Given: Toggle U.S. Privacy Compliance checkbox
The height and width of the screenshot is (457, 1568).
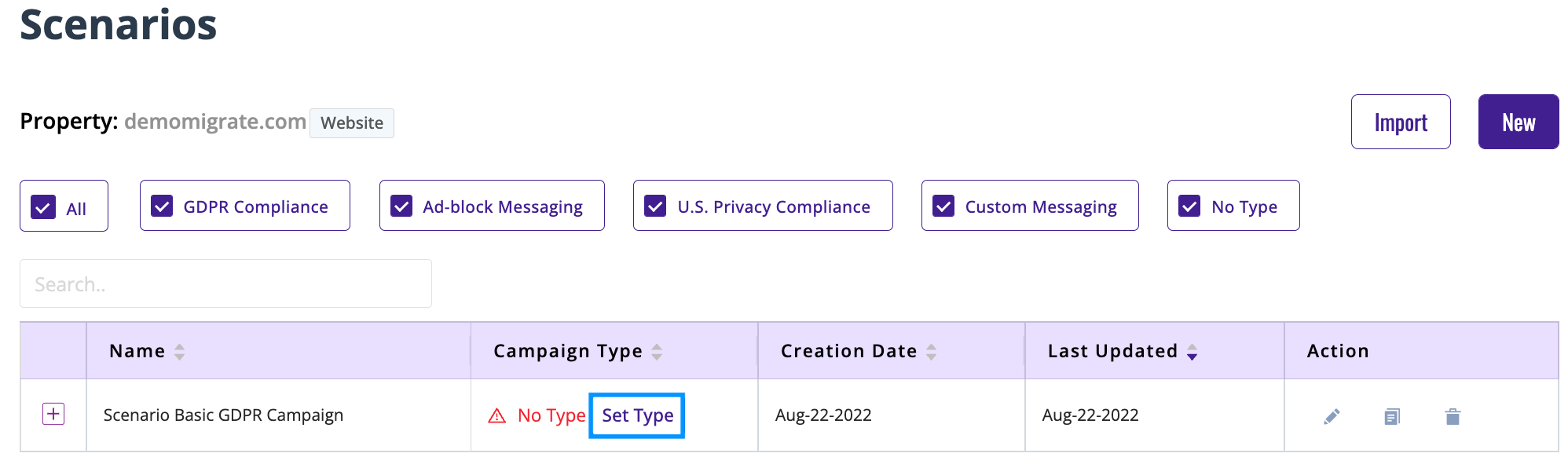Looking at the screenshot, I should 655,206.
